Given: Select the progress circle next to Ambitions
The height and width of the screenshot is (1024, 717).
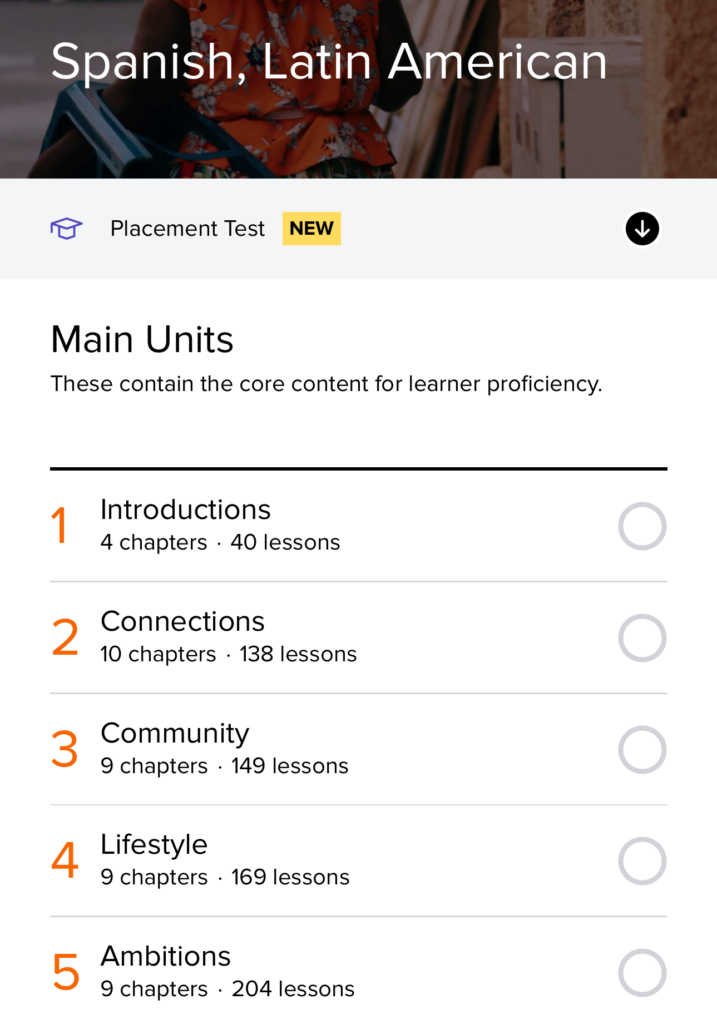Looking at the screenshot, I should (642, 972).
